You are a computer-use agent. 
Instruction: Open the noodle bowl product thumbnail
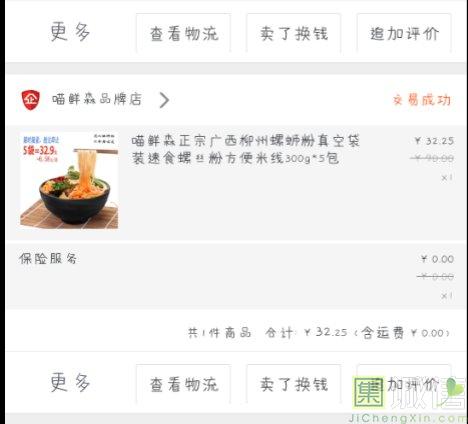[x=69, y=181]
